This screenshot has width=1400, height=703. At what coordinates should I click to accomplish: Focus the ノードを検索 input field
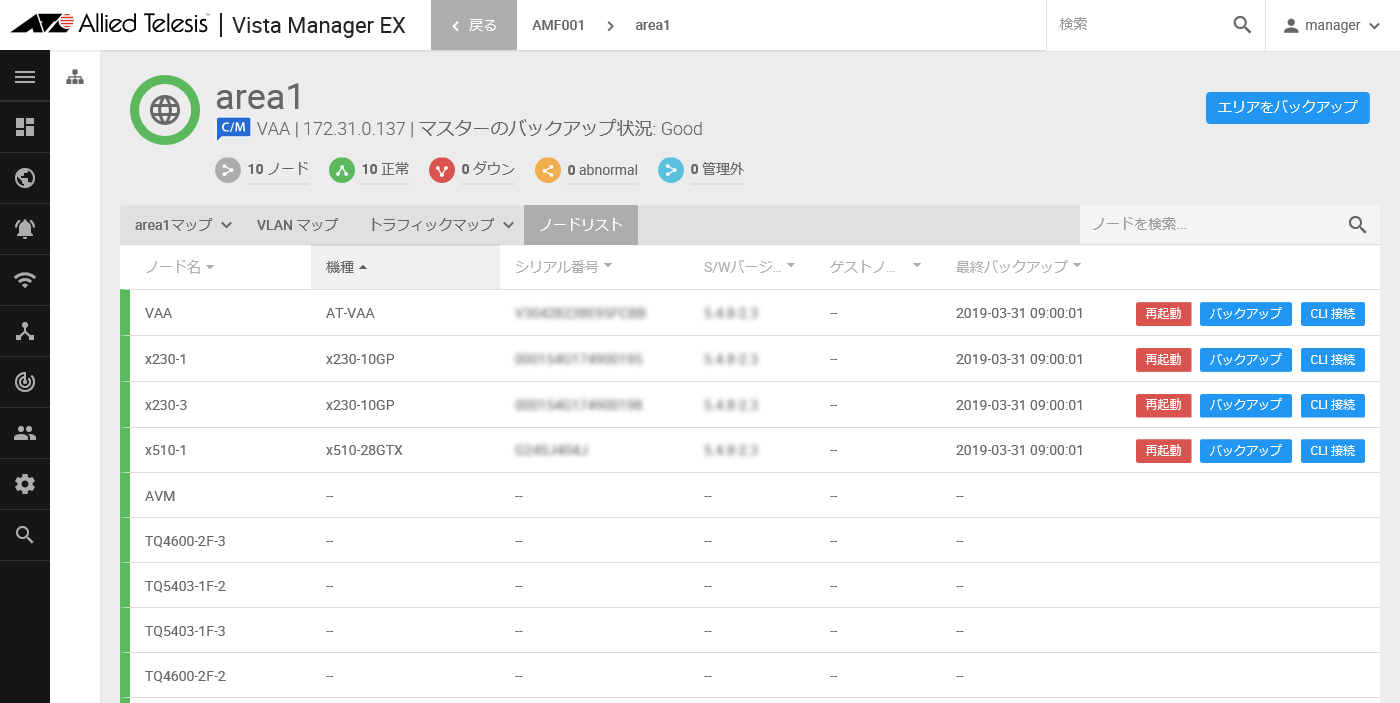pyautogui.click(x=1212, y=225)
